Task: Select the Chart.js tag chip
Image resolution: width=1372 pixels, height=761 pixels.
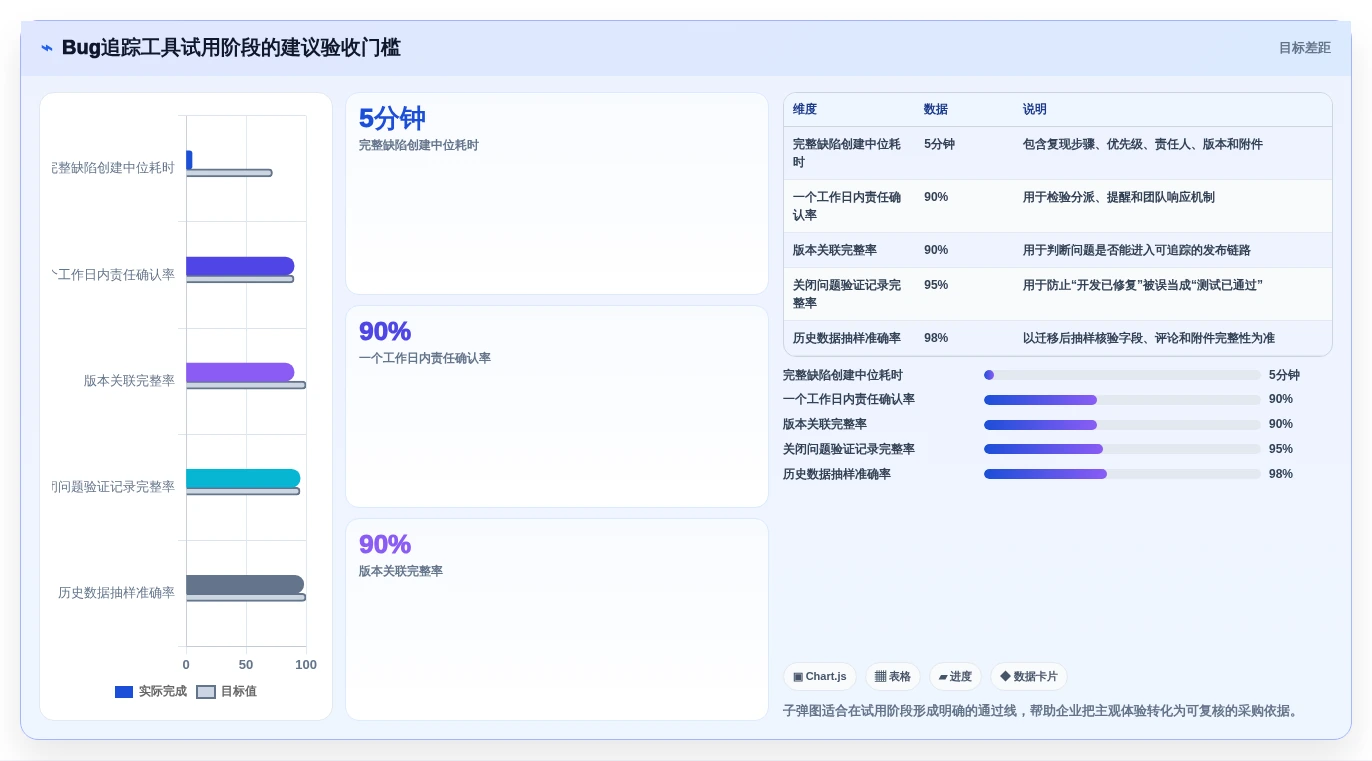Action: (x=820, y=677)
